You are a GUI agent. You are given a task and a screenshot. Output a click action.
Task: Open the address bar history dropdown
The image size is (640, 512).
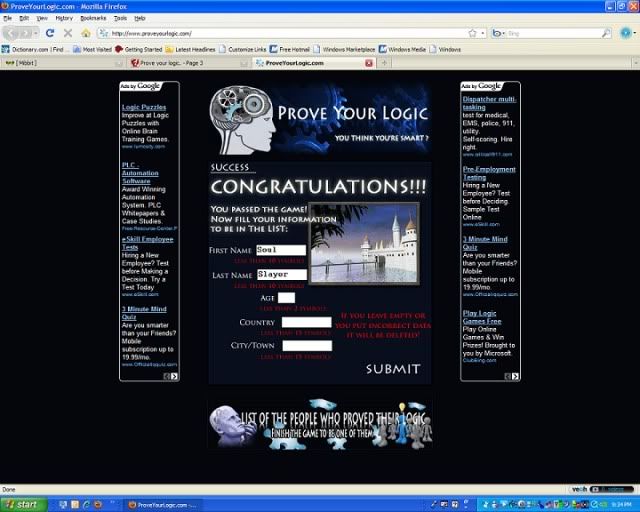(x=483, y=33)
